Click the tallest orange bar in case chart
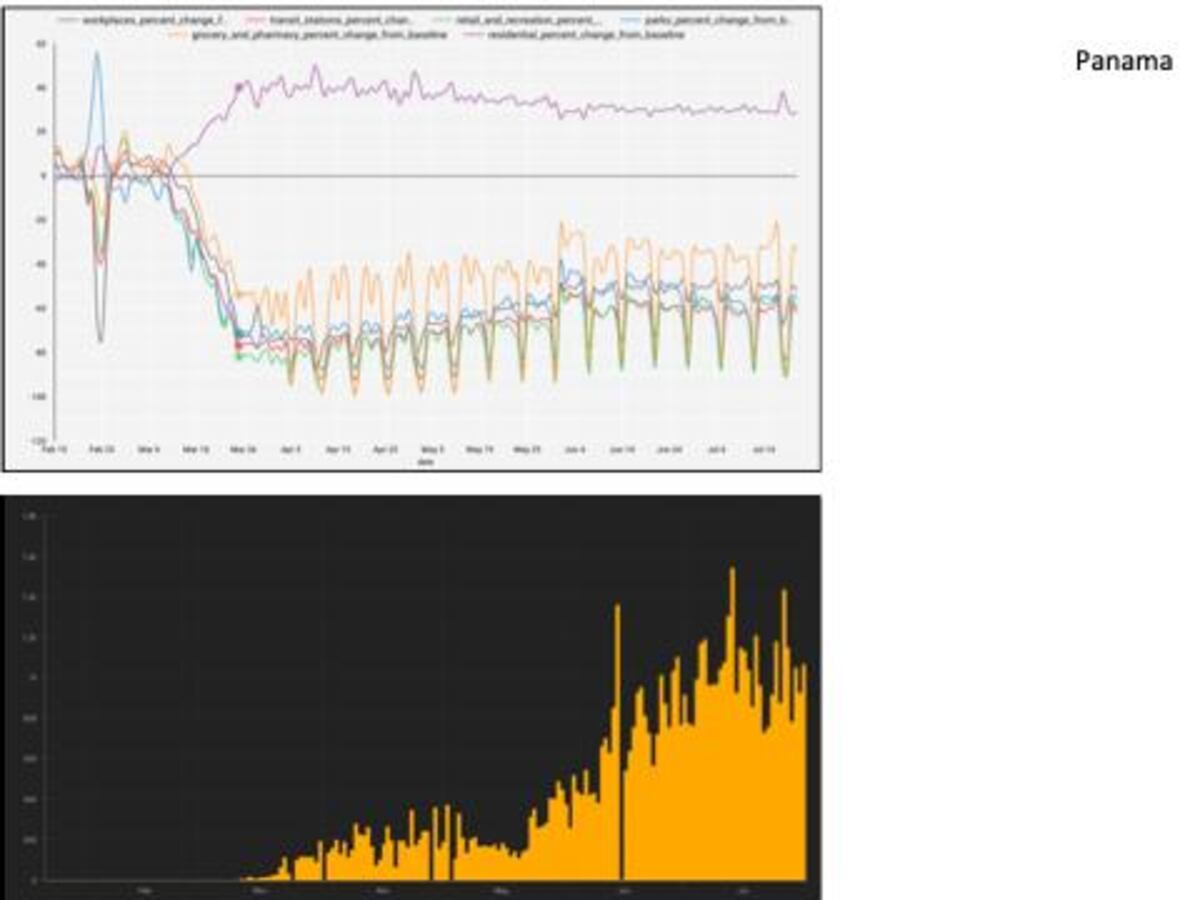The height and width of the screenshot is (900, 1200). [x=732, y=572]
